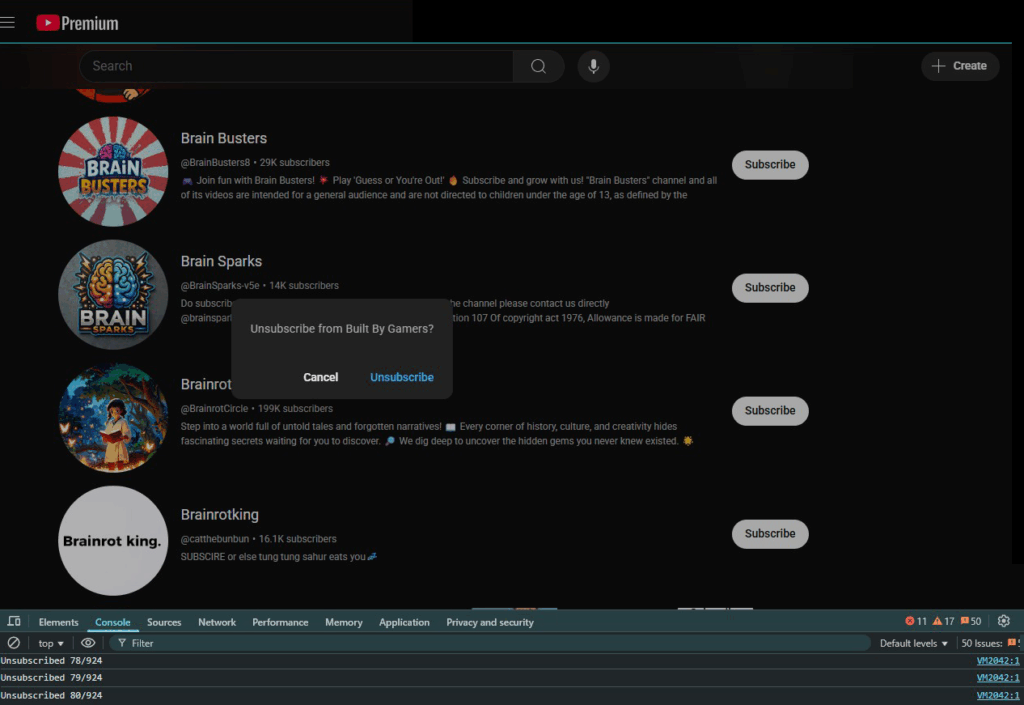
Task: Open the Performance tab
Action: tap(280, 622)
